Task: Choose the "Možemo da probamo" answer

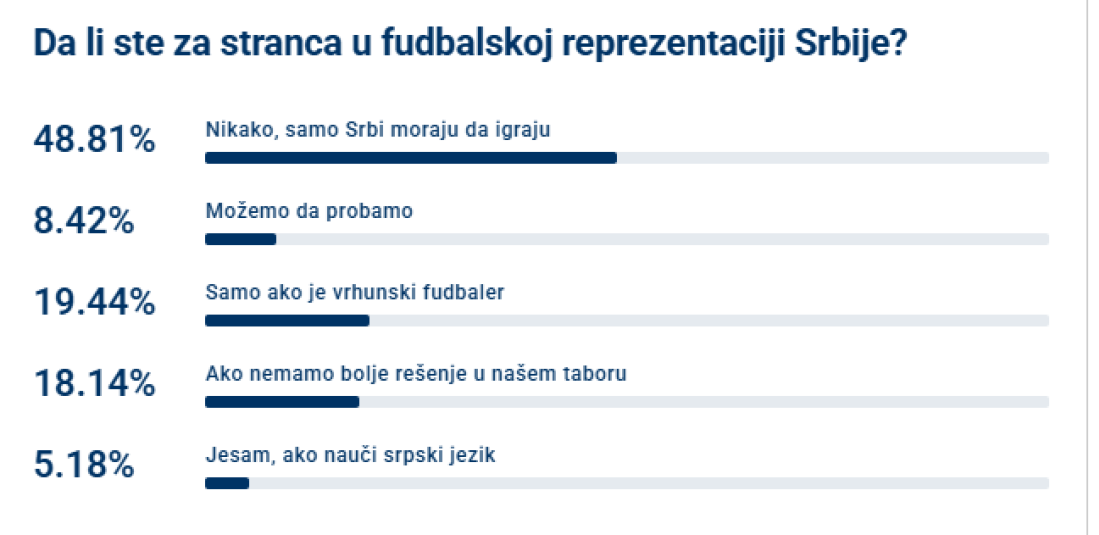Action: pyautogui.click(x=309, y=211)
